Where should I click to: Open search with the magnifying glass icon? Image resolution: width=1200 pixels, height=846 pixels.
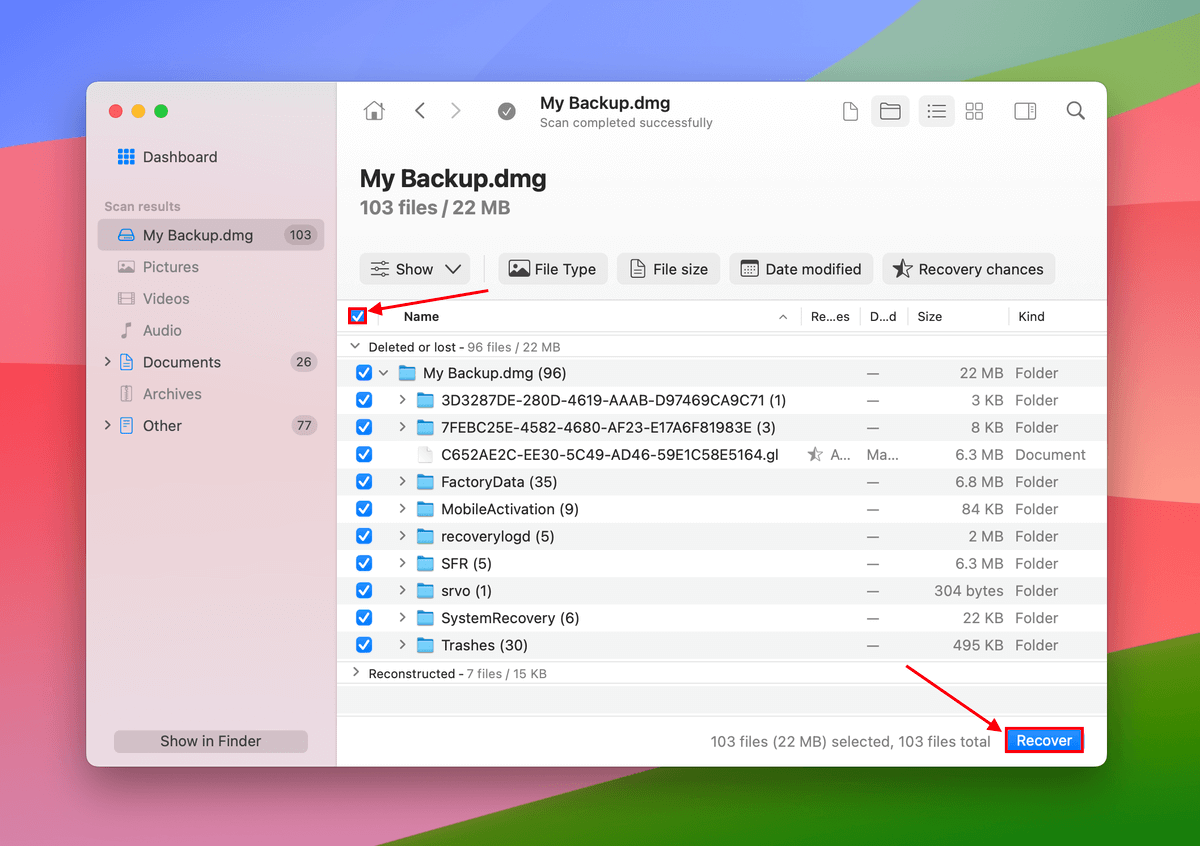[x=1075, y=111]
